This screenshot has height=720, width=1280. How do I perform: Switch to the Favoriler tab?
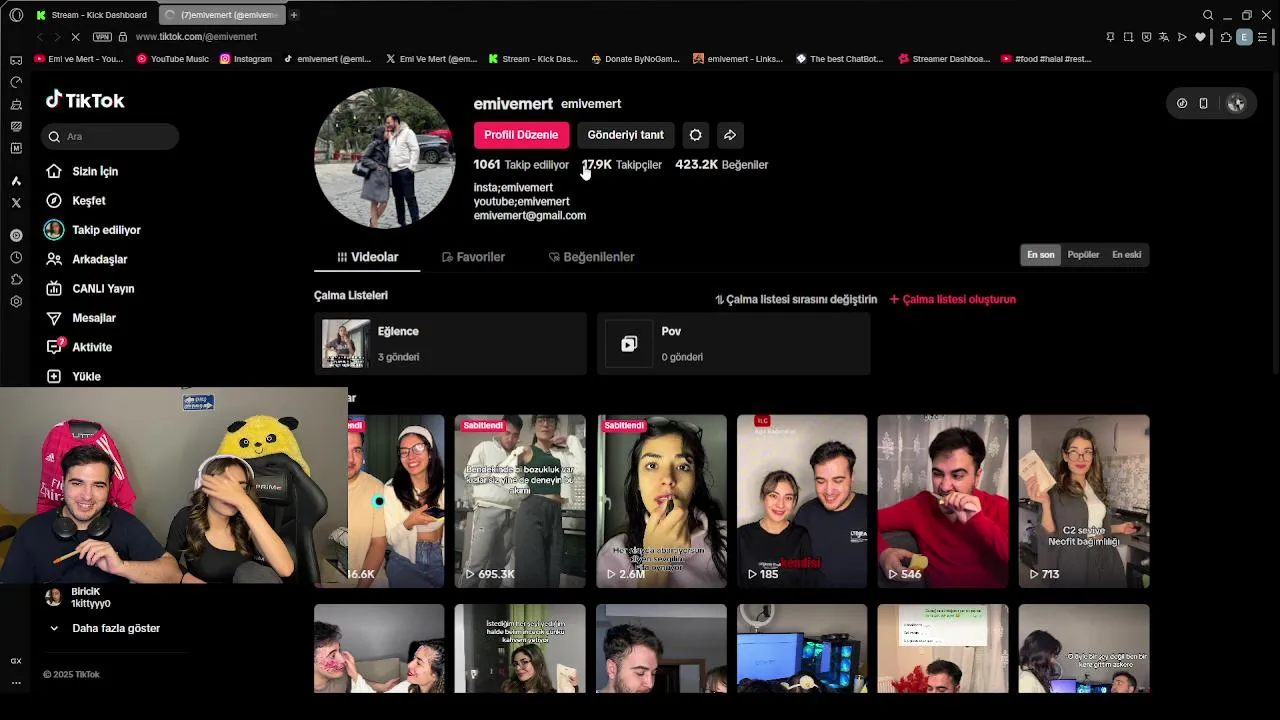point(473,257)
